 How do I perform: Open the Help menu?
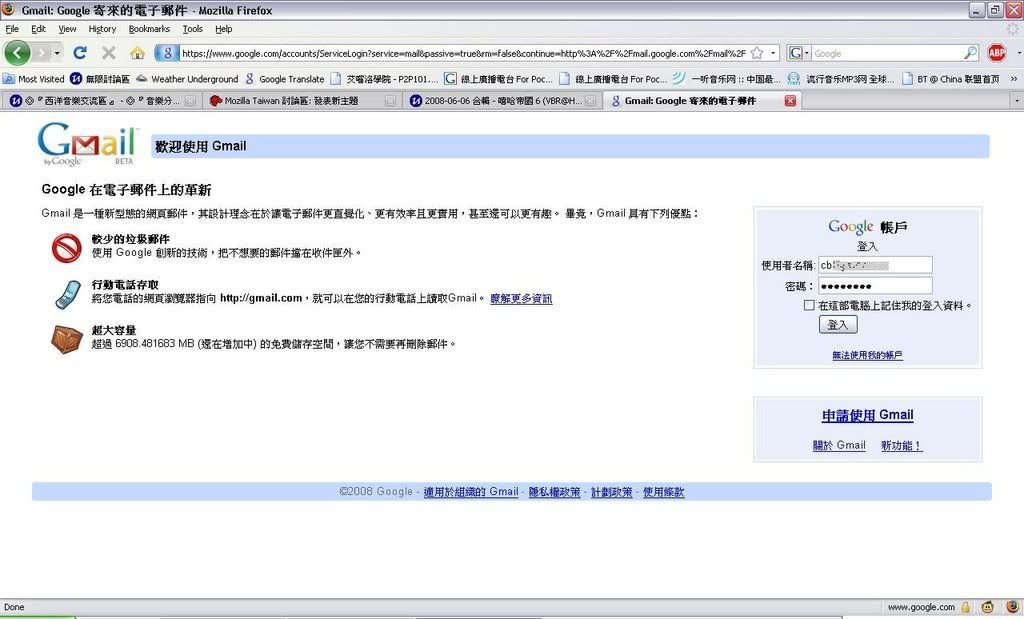223,29
